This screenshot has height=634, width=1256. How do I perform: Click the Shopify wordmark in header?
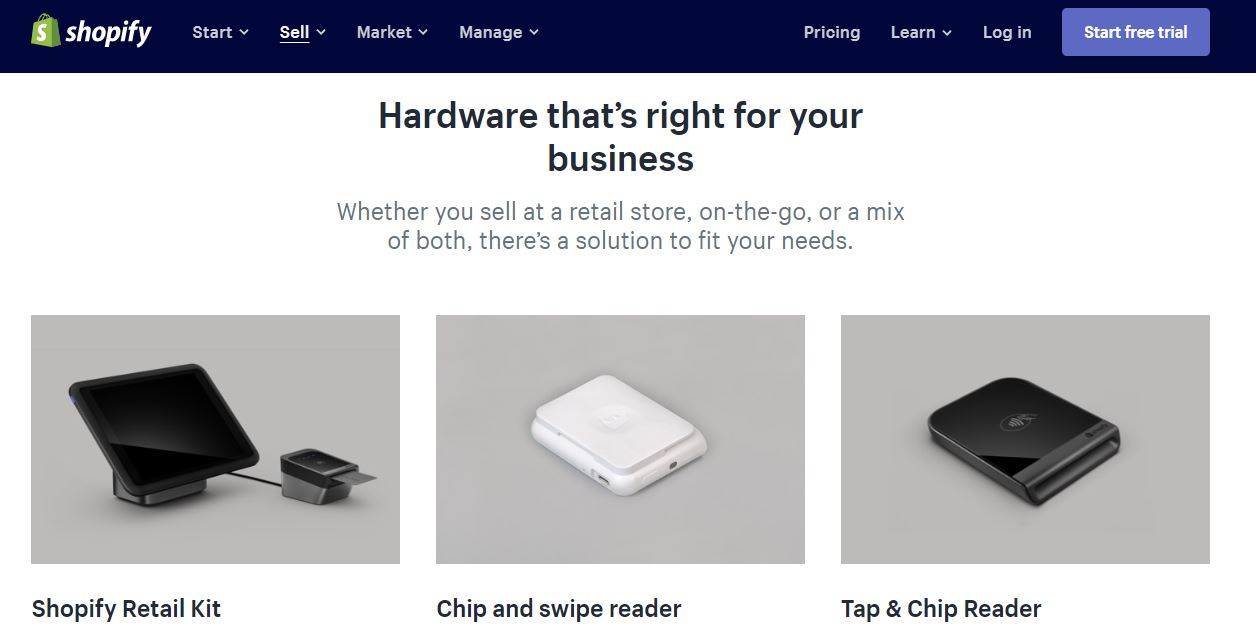(108, 33)
